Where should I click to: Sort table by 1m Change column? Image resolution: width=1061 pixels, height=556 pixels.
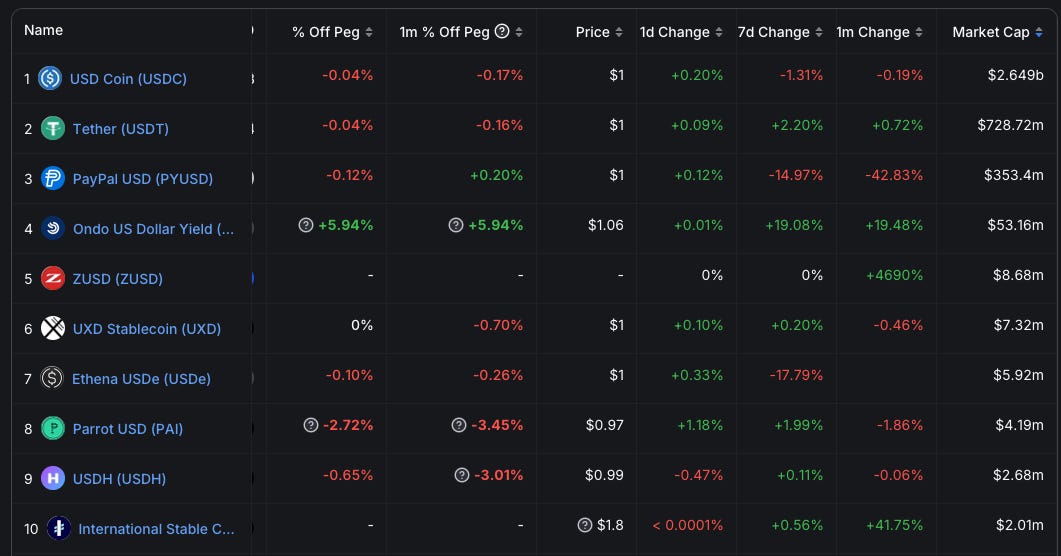click(880, 32)
